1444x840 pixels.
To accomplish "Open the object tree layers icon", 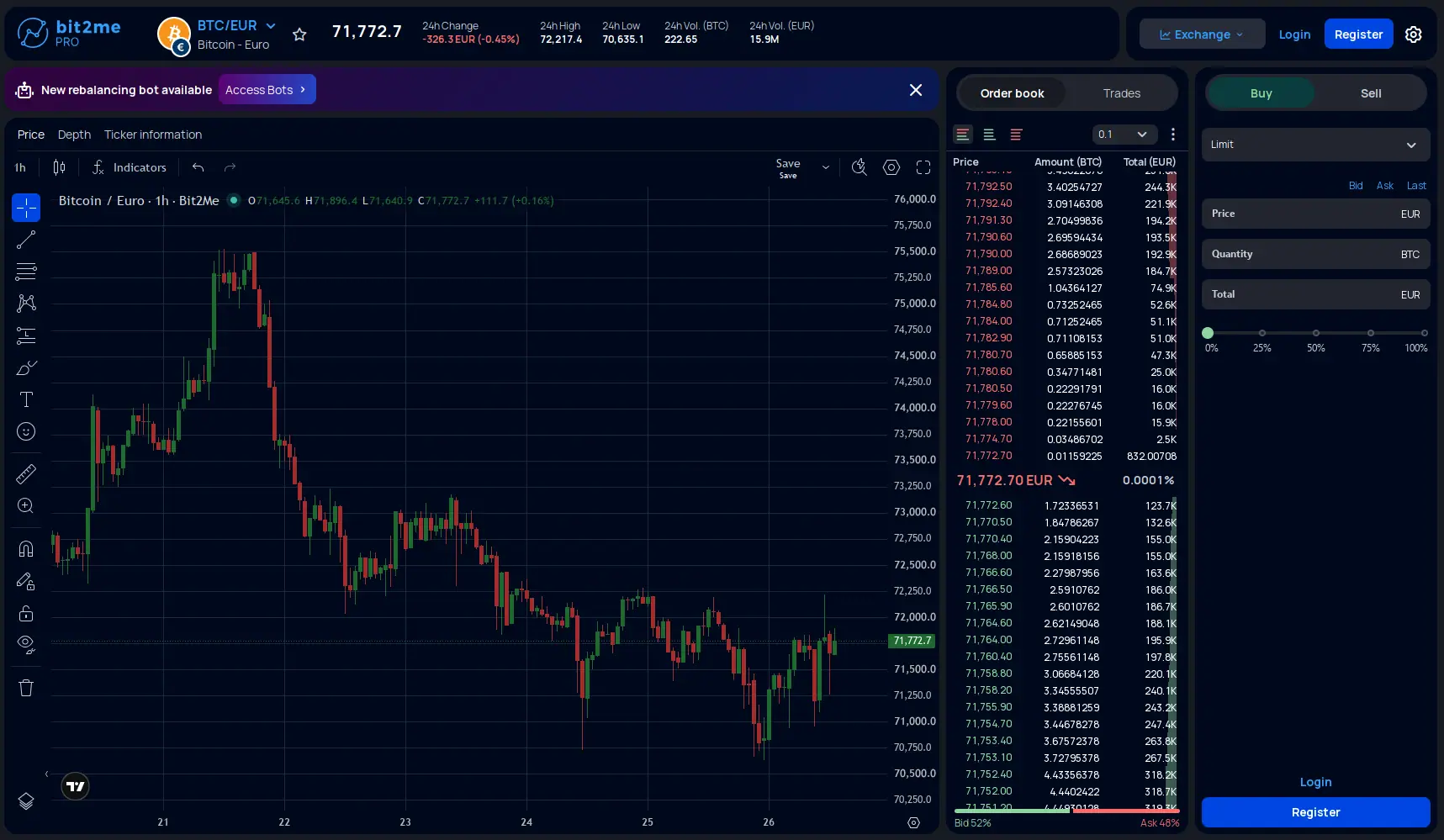I will 26,800.
